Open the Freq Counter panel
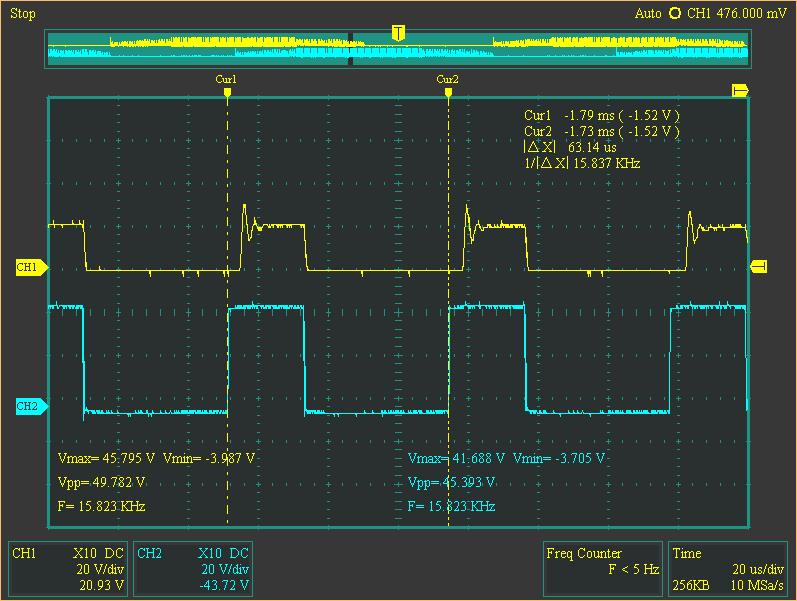The width and height of the screenshot is (797, 601). (601, 569)
